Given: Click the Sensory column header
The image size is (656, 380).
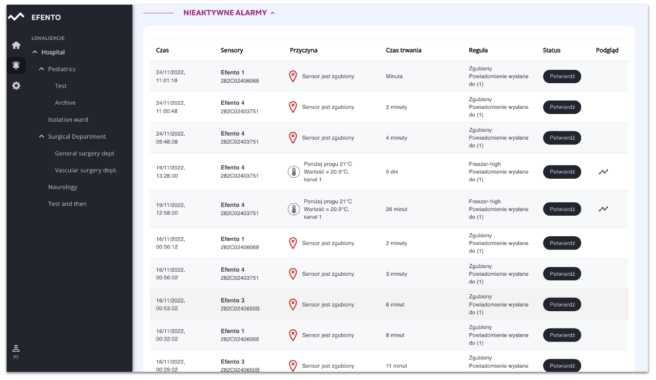Looking at the screenshot, I should (x=232, y=50).
